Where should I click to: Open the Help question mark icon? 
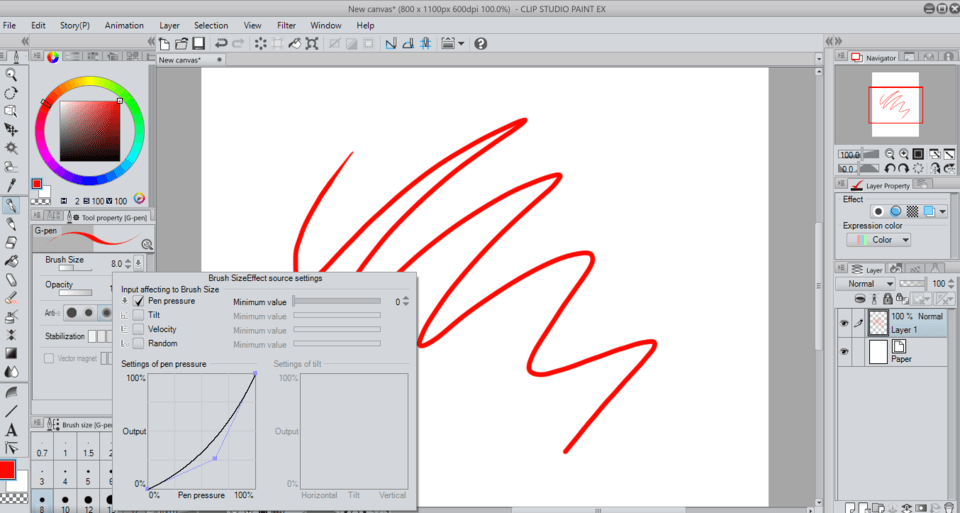click(x=481, y=44)
